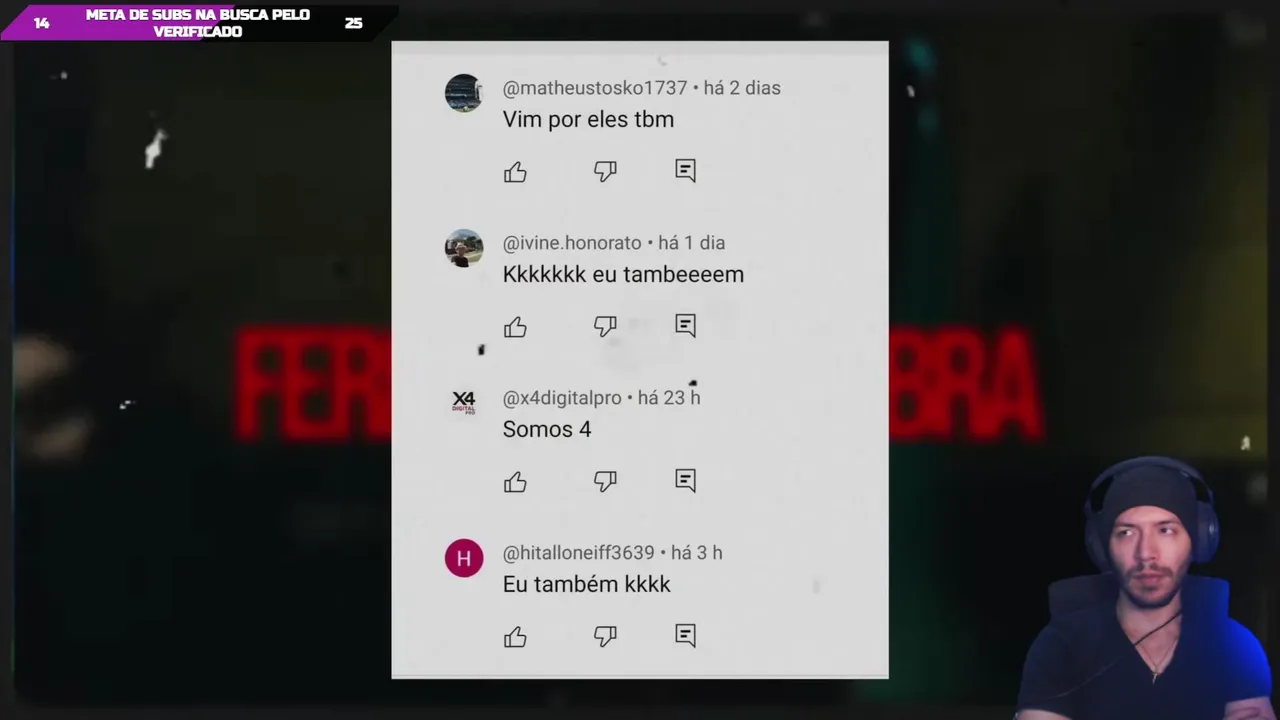Viewport: 1280px width, 720px height.
Task: Reply to the @hitalloneiff3639 comment
Action: (x=685, y=635)
